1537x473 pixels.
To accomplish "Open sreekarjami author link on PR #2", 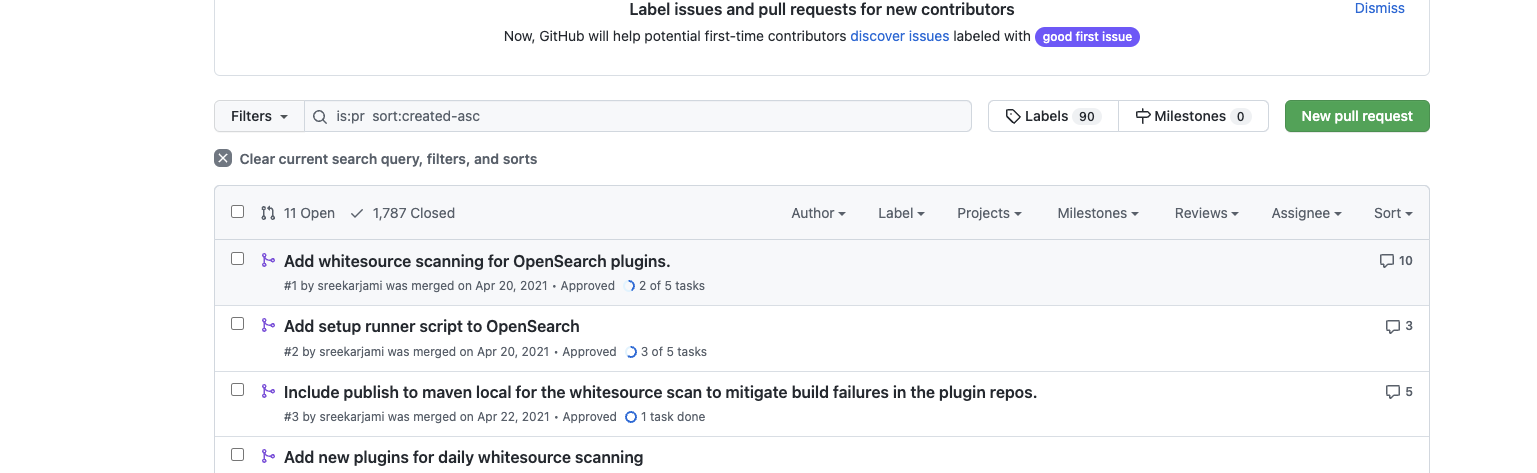I will click(x=351, y=352).
